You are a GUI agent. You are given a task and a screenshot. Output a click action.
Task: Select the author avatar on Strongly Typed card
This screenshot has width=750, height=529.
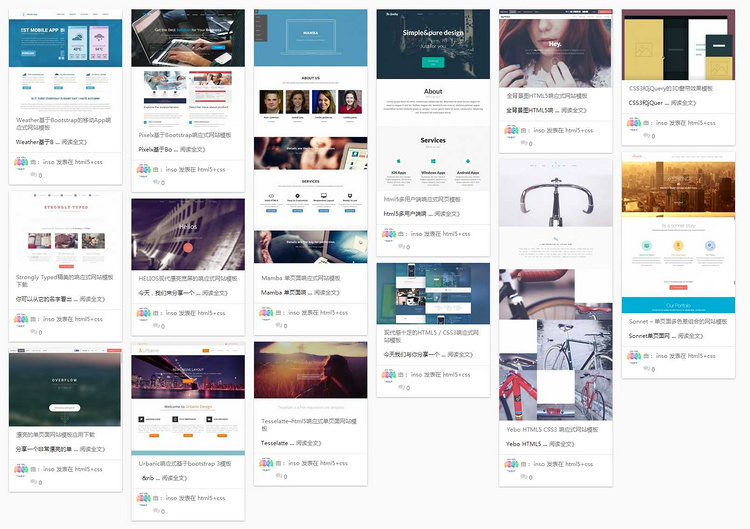click(21, 320)
